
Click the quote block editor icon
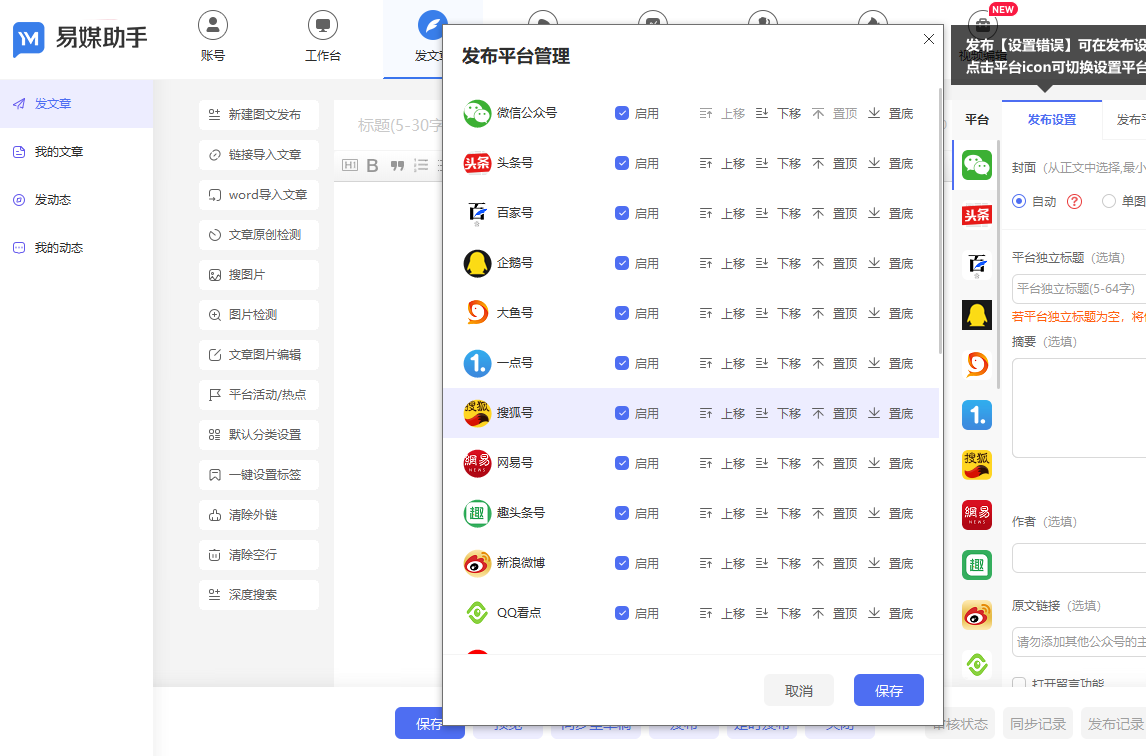click(x=397, y=165)
